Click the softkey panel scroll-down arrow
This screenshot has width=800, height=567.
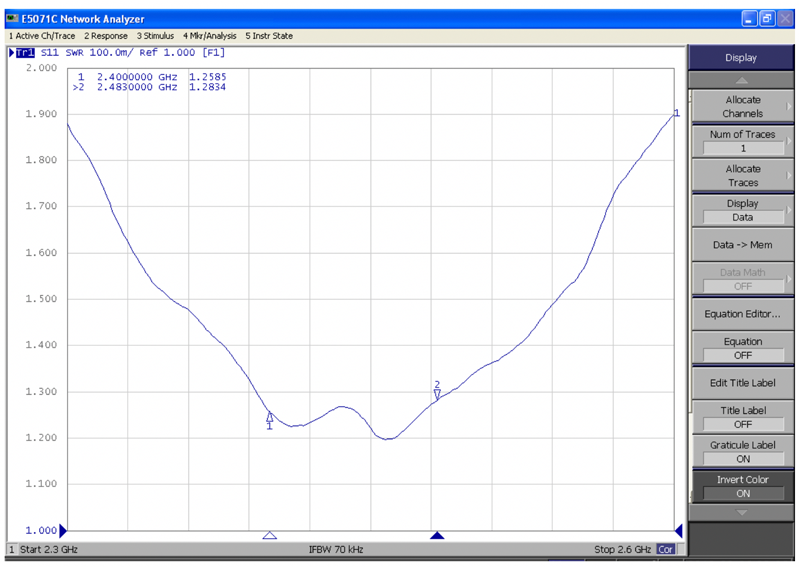pos(741,513)
